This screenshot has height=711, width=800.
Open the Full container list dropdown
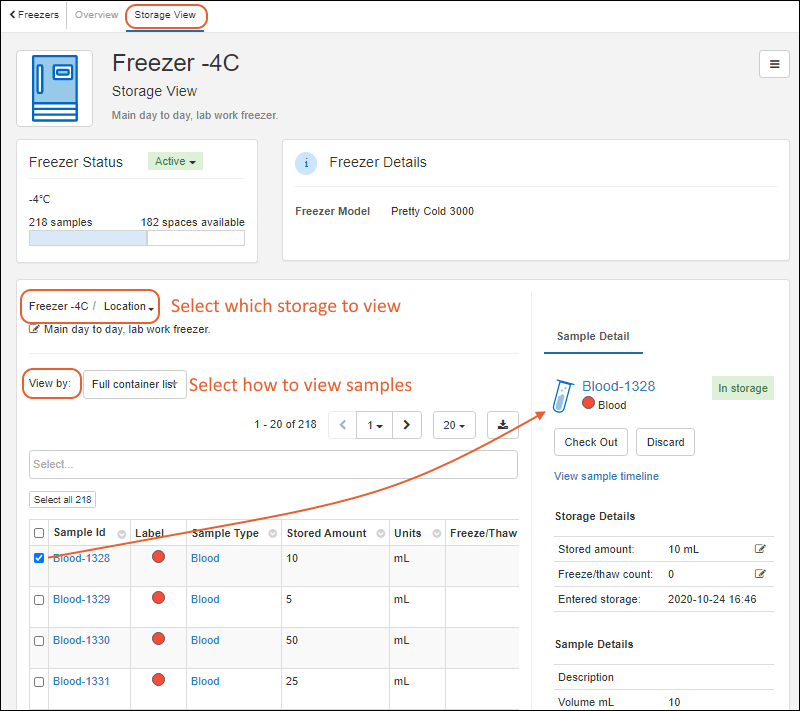coord(135,384)
